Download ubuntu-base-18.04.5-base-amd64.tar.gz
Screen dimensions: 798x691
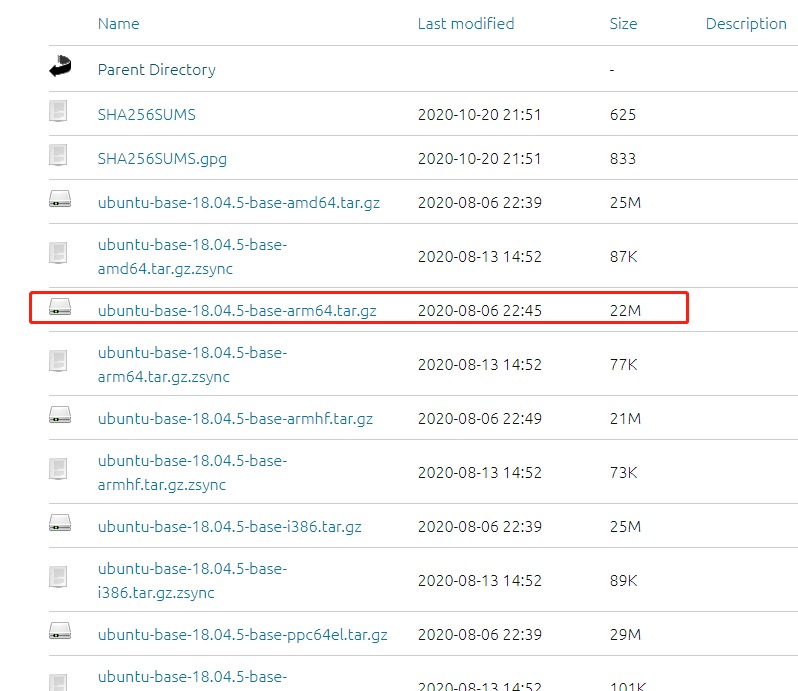click(x=239, y=203)
